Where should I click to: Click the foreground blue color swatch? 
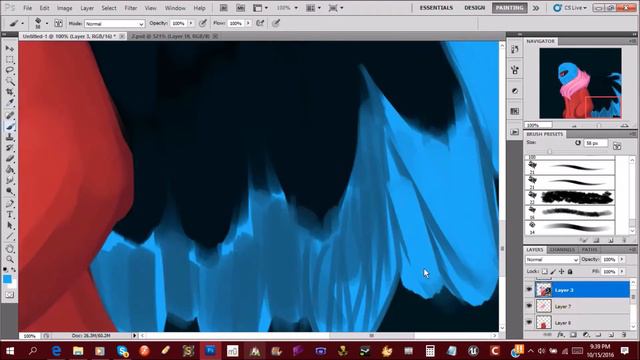pyautogui.click(x=7, y=279)
